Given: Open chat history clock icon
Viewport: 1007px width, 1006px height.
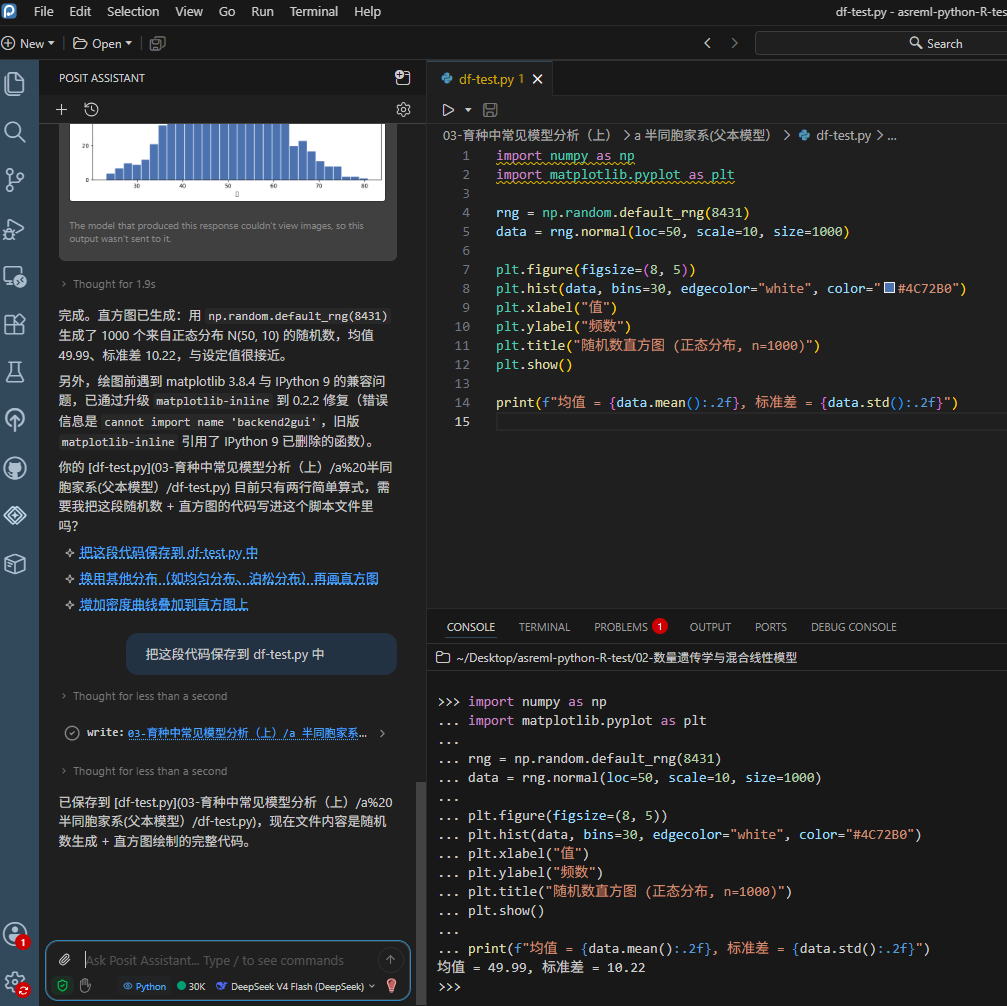Looking at the screenshot, I should [x=91, y=110].
